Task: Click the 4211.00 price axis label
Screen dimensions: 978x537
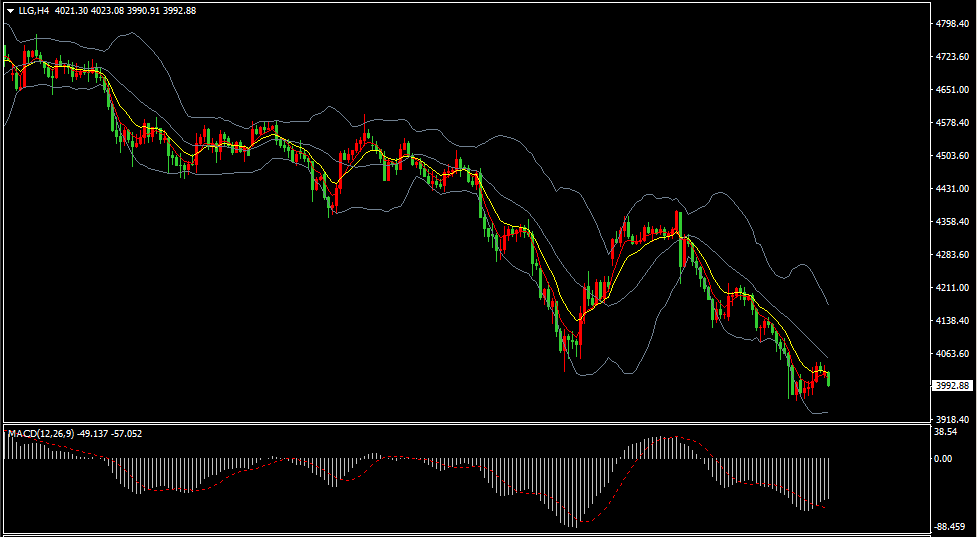Action: (952, 288)
